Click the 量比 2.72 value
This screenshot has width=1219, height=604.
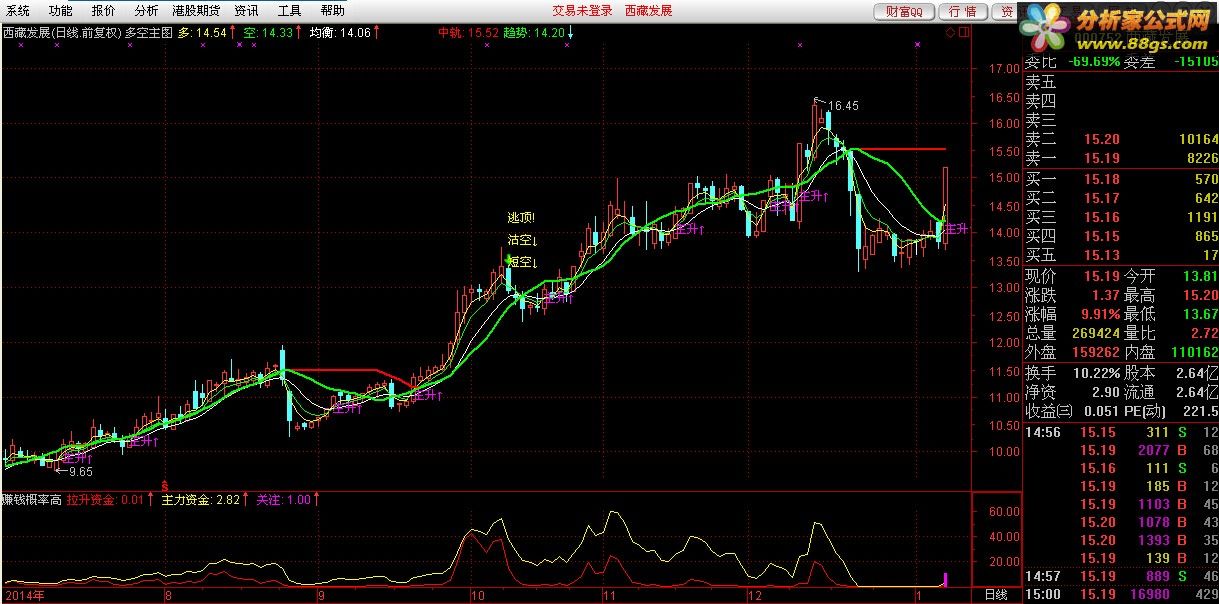point(1171,333)
